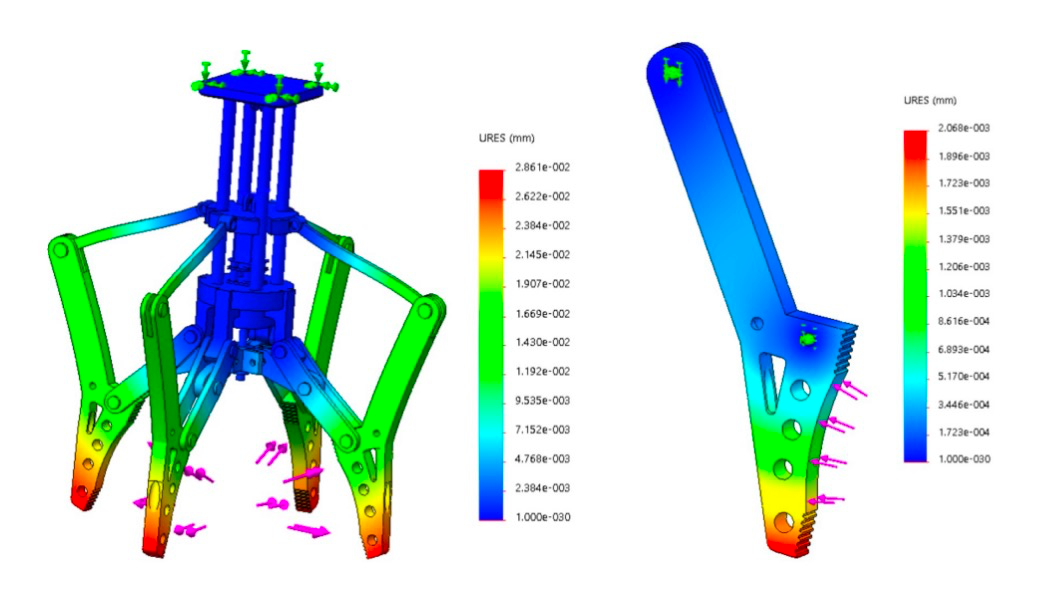Image resolution: width=1042 pixels, height=598 pixels.
Task: Select the green fixture symbol on the single arm's pivot hole
Action: 670,70
